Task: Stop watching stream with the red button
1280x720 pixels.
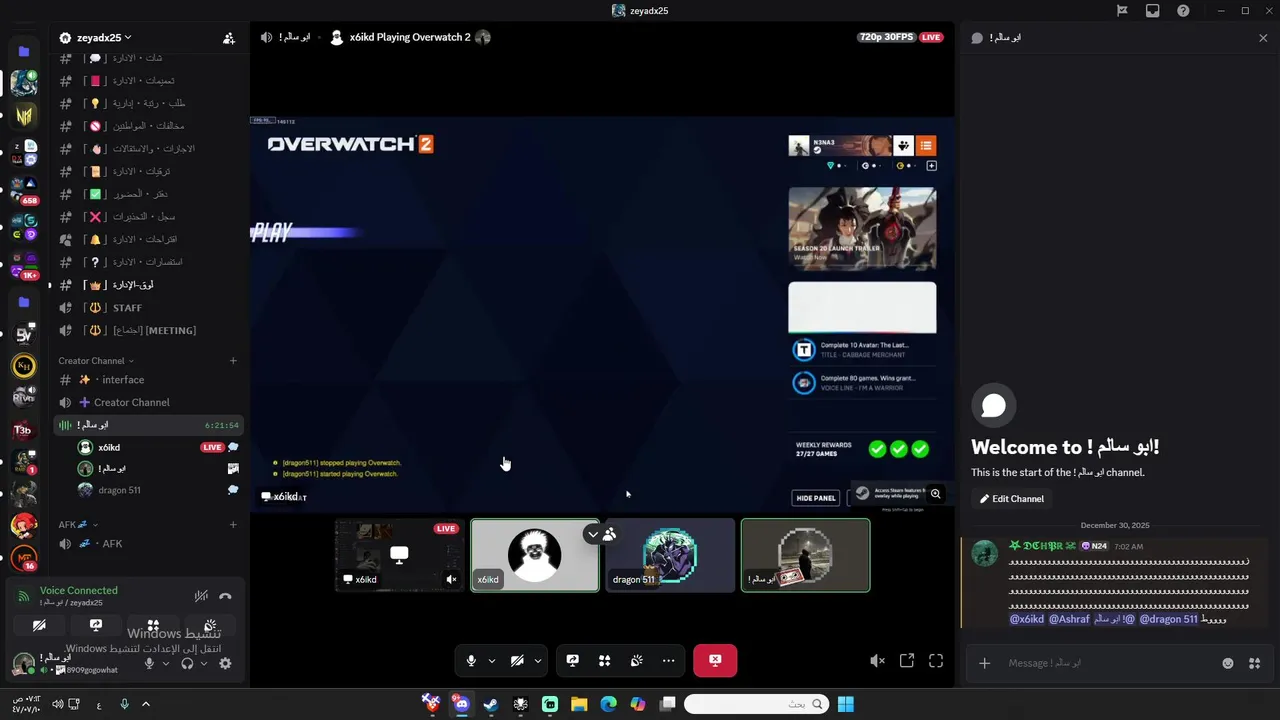Action: 715,660
